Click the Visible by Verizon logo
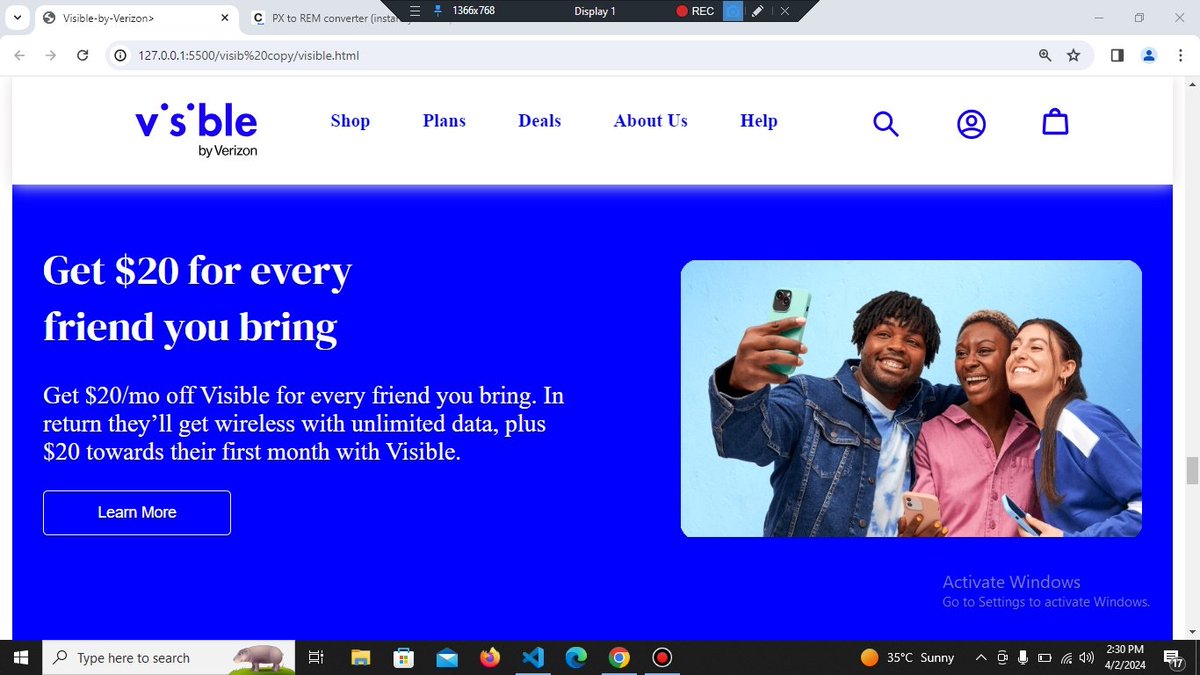This screenshot has height=675, width=1200. click(x=197, y=129)
